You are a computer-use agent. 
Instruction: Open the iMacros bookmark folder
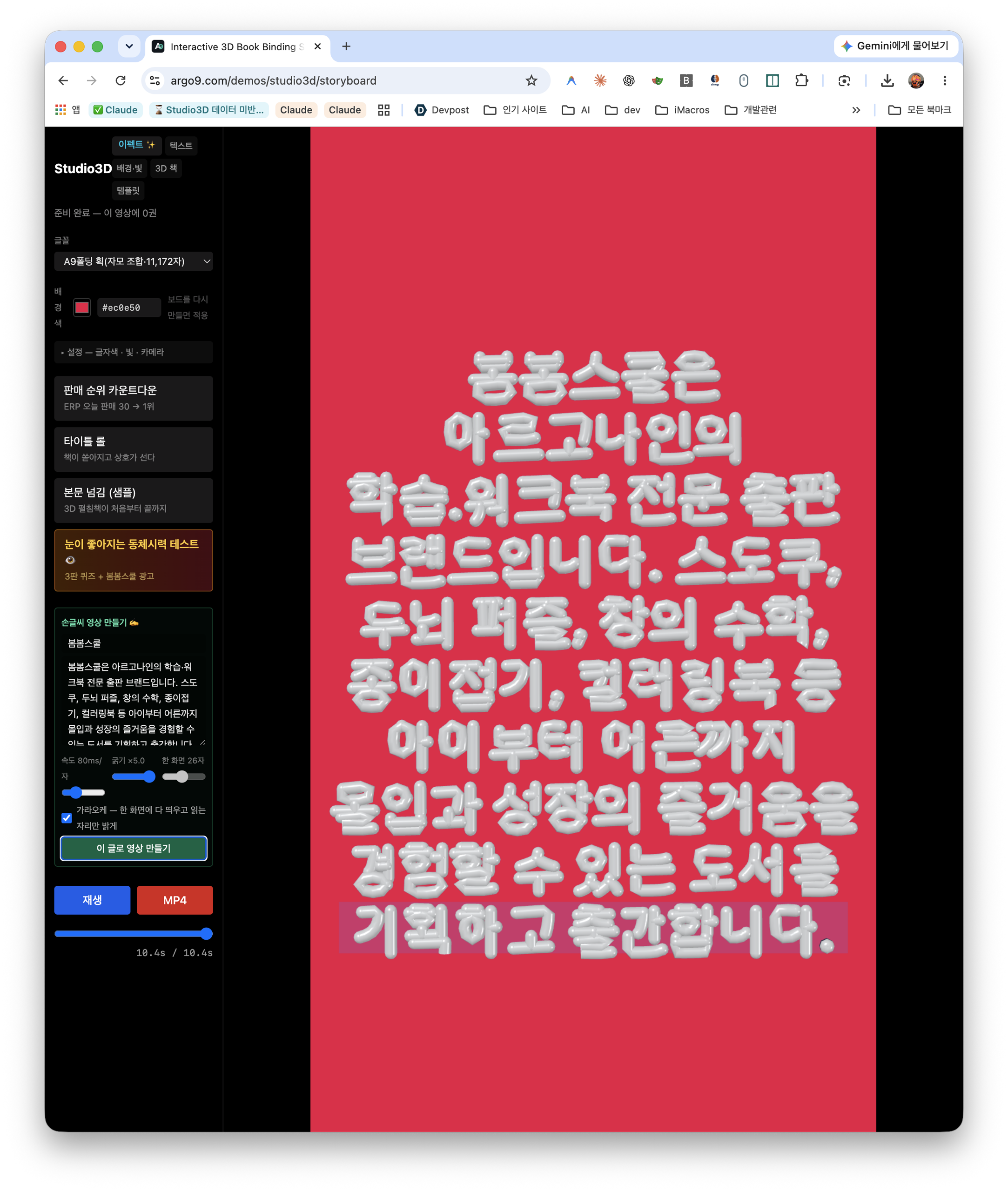(682, 110)
